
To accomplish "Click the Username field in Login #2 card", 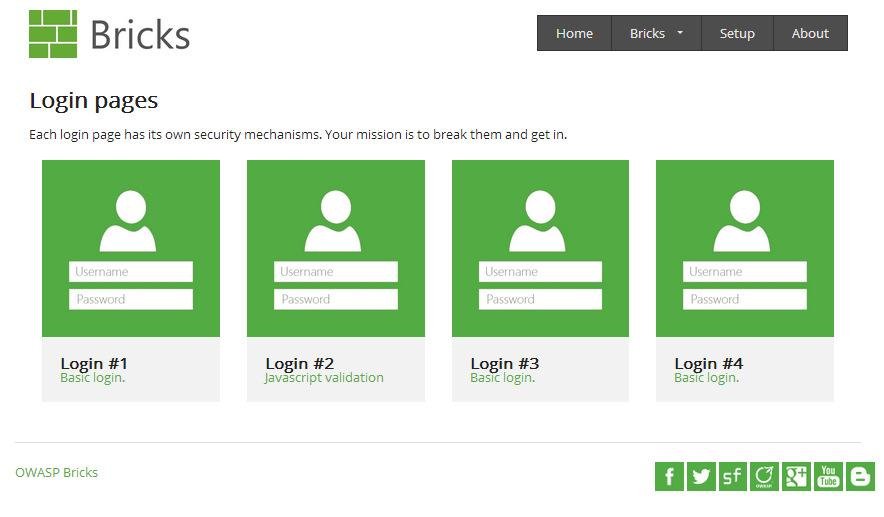I will point(336,272).
